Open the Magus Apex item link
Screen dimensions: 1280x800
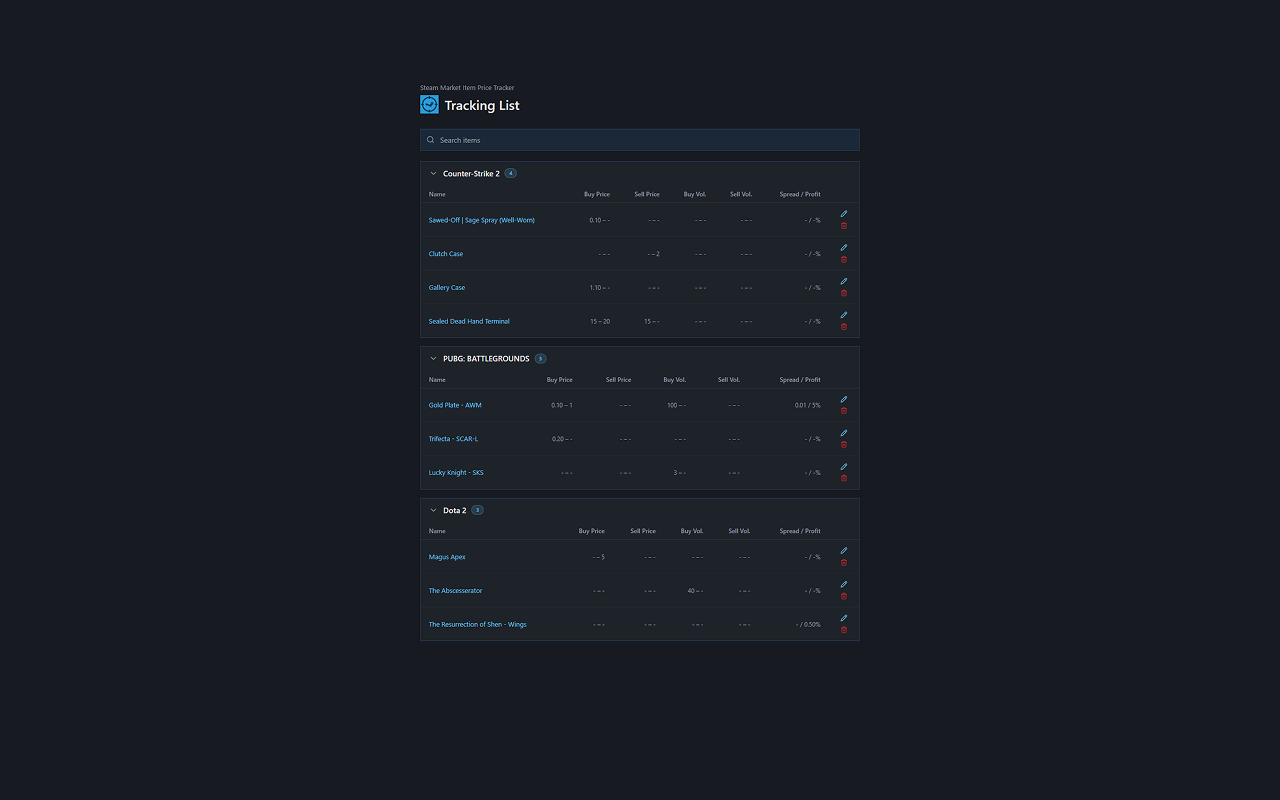447,557
